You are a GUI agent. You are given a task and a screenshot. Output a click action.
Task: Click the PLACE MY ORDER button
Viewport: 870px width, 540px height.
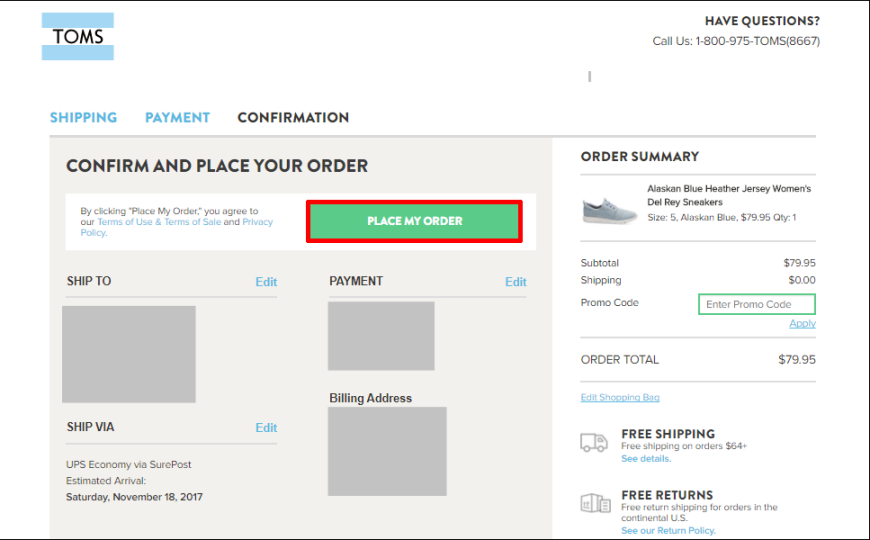point(414,221)
